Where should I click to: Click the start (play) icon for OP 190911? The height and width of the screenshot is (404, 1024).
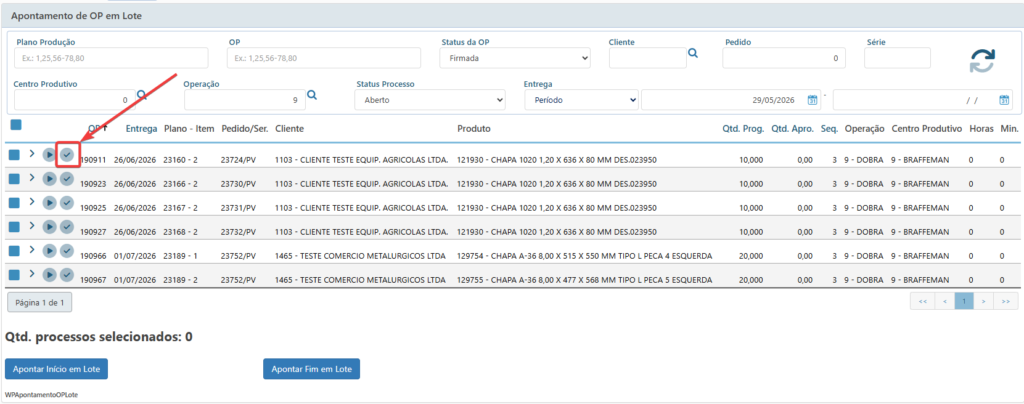pos(50,155)
